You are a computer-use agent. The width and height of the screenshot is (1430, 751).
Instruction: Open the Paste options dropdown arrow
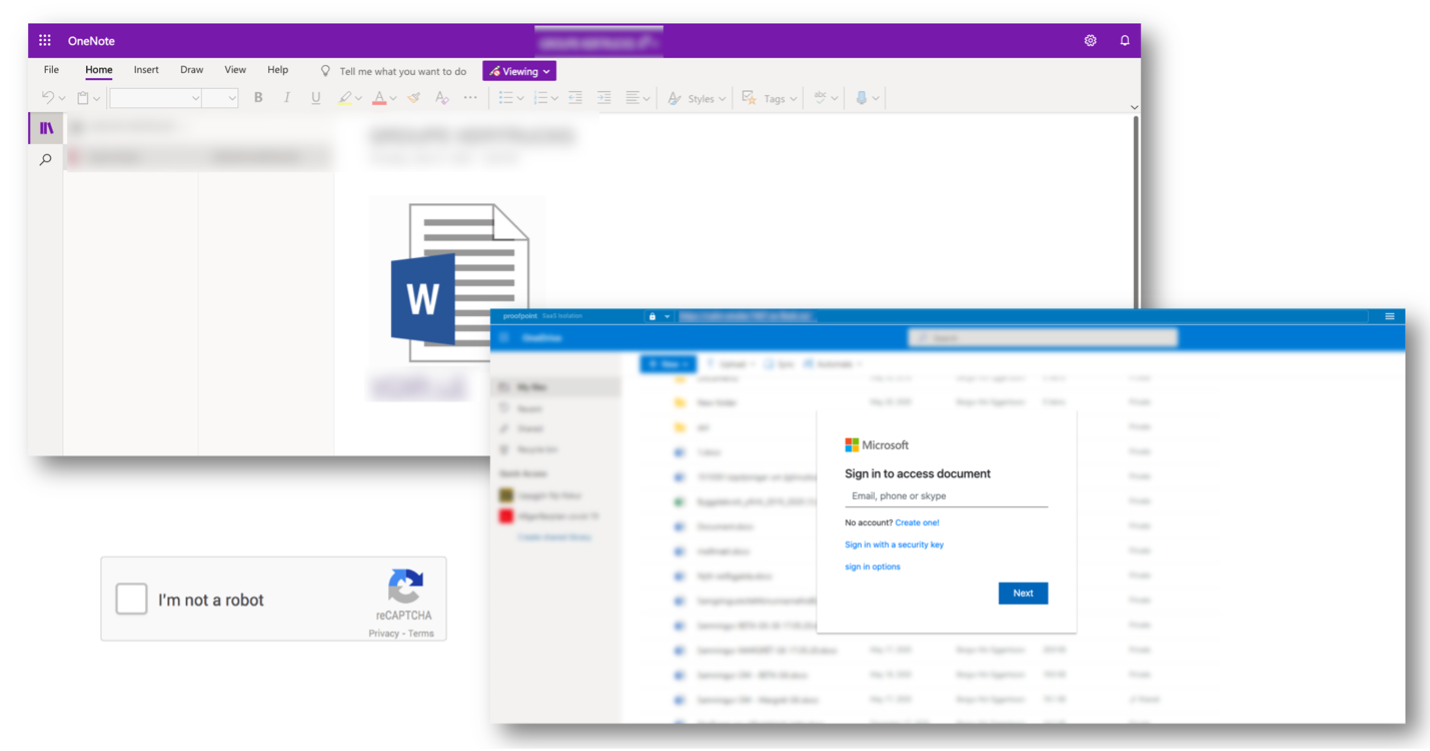(97, 99)
